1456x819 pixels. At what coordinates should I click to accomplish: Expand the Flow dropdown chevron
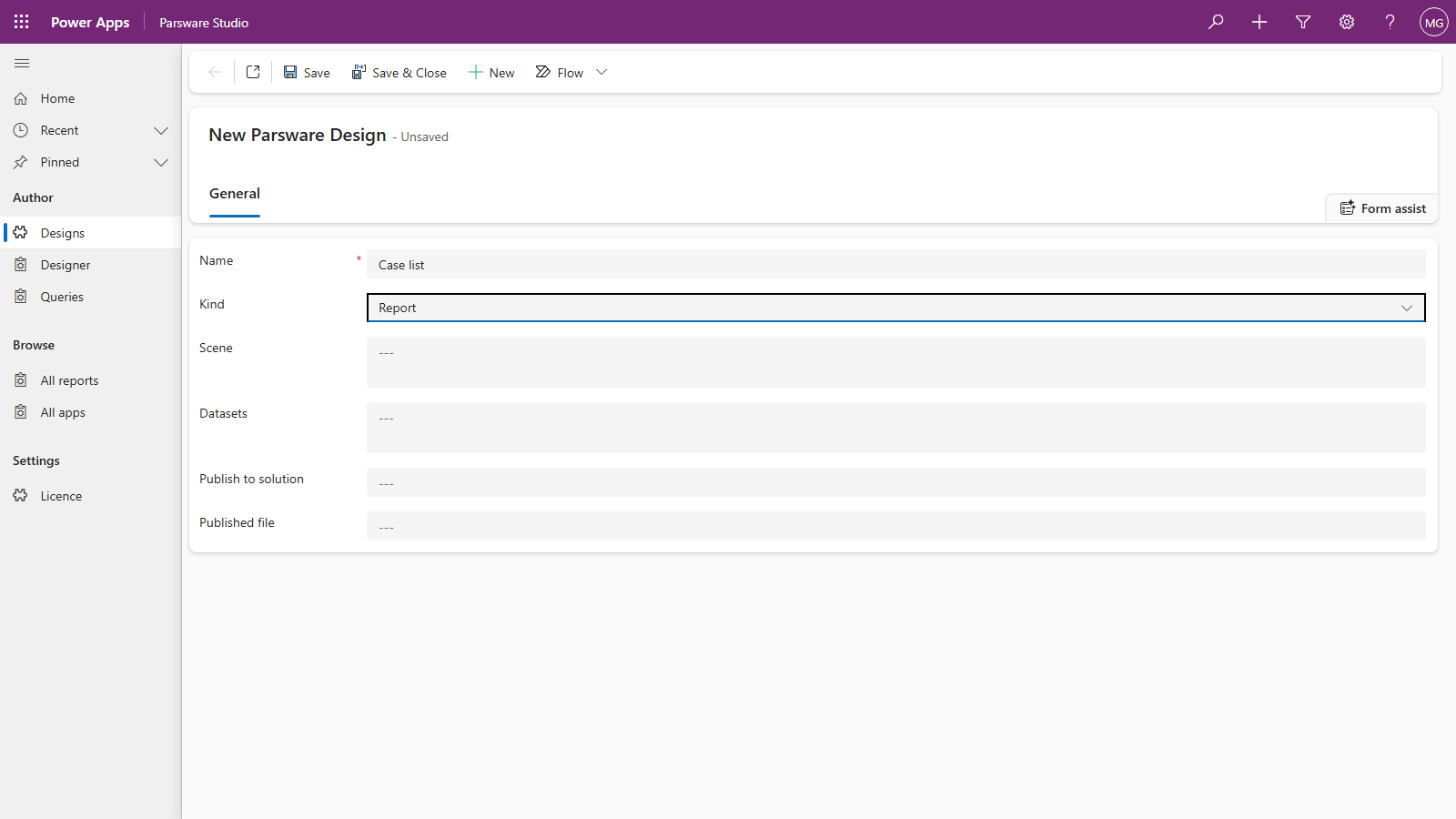[x=602, y=72]
